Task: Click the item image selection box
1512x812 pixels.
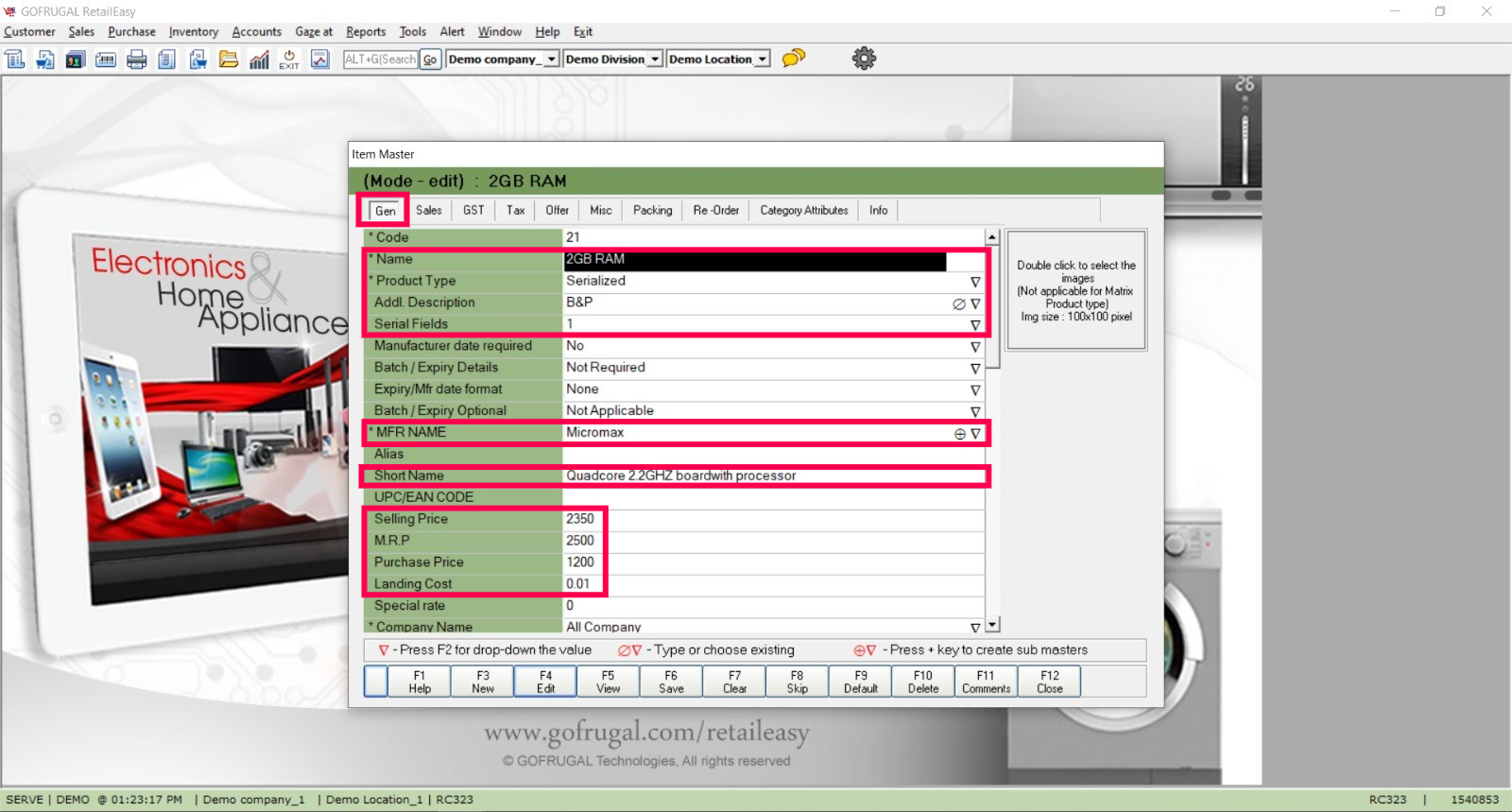Action: (1076, 291)
